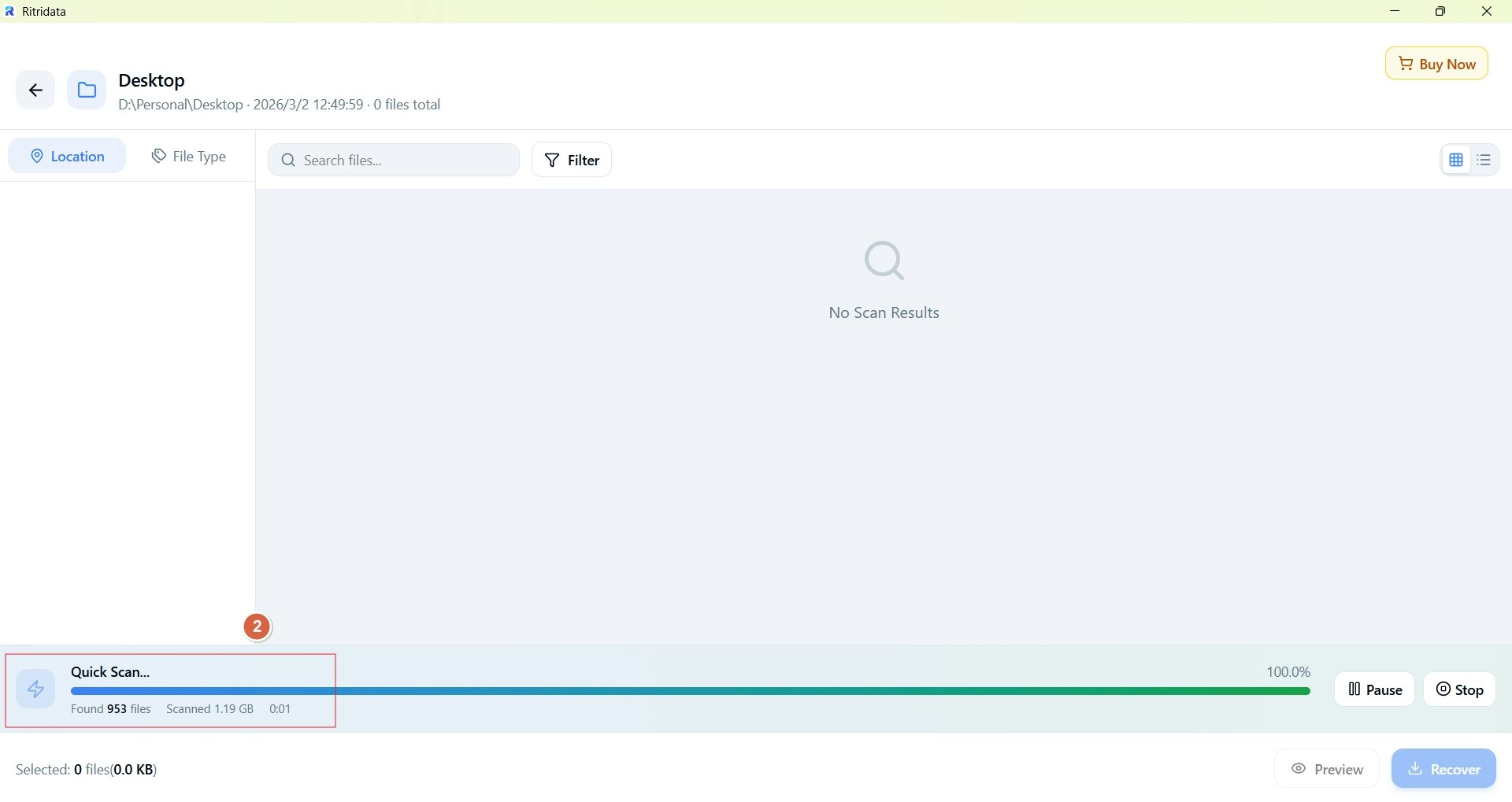Open the Filter options

(572, 160)
